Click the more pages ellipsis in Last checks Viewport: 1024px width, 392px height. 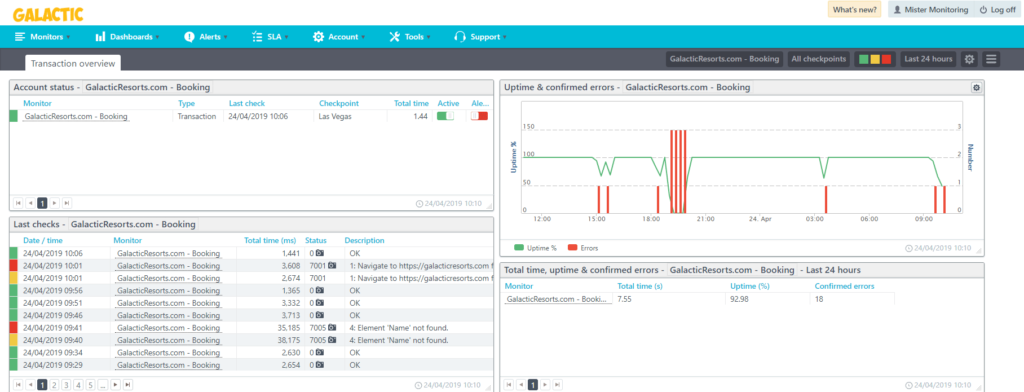coord(103,385)
